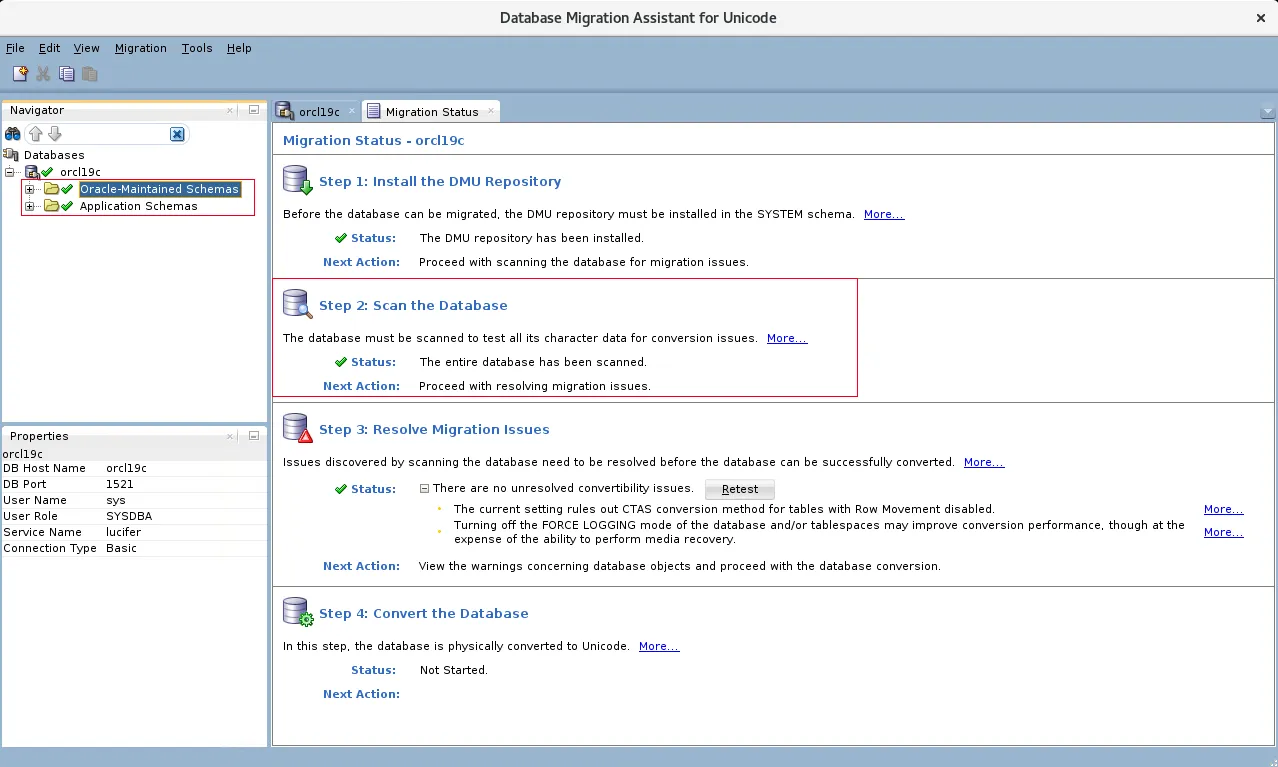Open the More link for Step 2 scanning
The width and height of the screenshot is (1278, 767).
point(786,338)
